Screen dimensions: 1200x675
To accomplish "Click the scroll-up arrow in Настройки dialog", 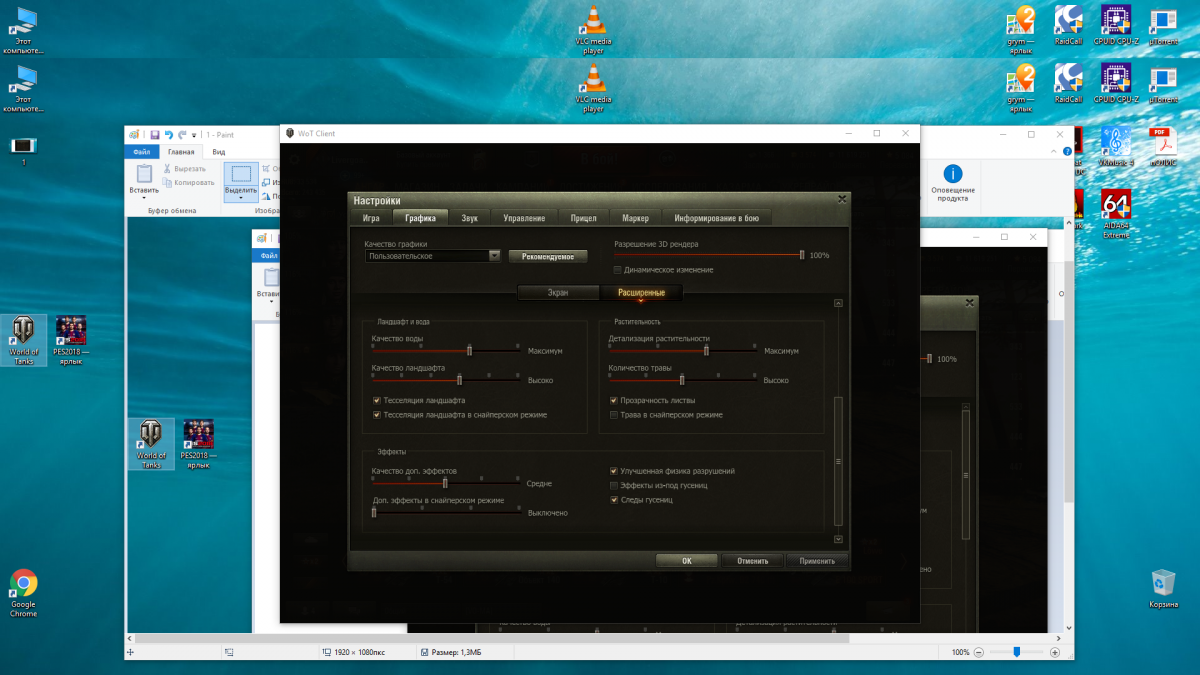I will point(839,303).
